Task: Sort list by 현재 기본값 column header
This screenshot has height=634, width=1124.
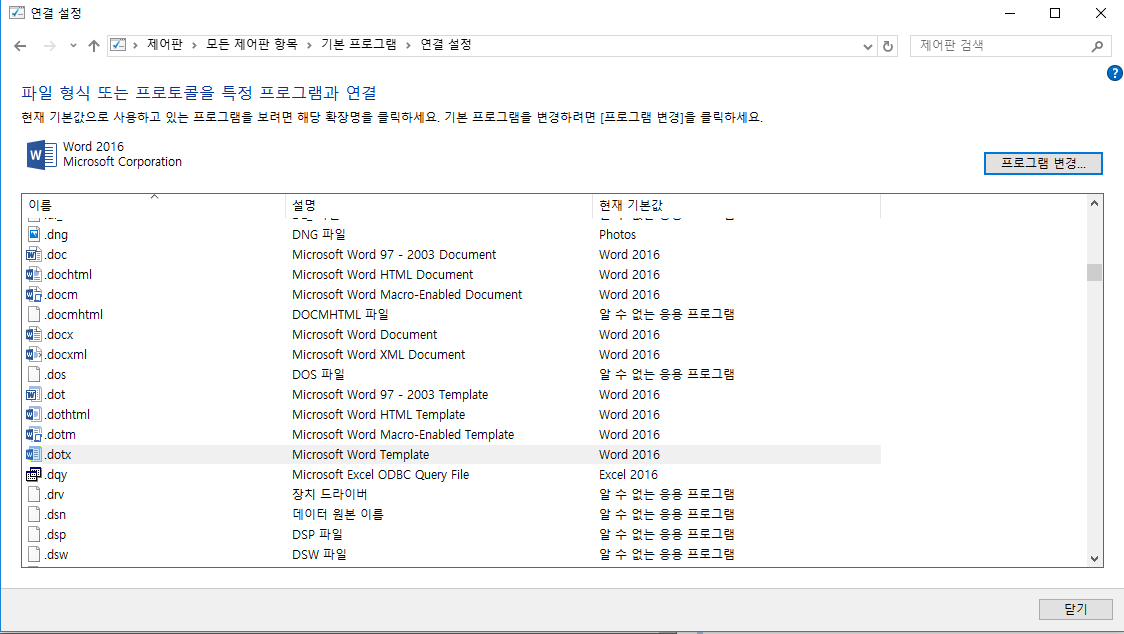Action: click(x=736, y=205)
